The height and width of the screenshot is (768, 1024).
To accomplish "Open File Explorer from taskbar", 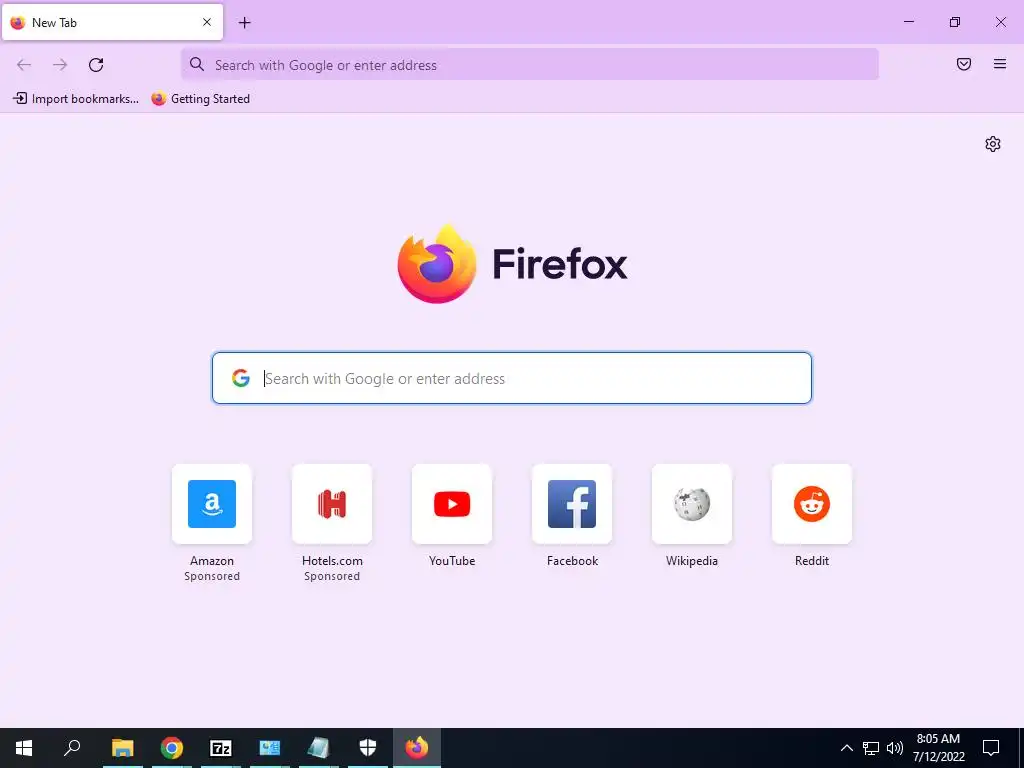I will pos(122,748).
